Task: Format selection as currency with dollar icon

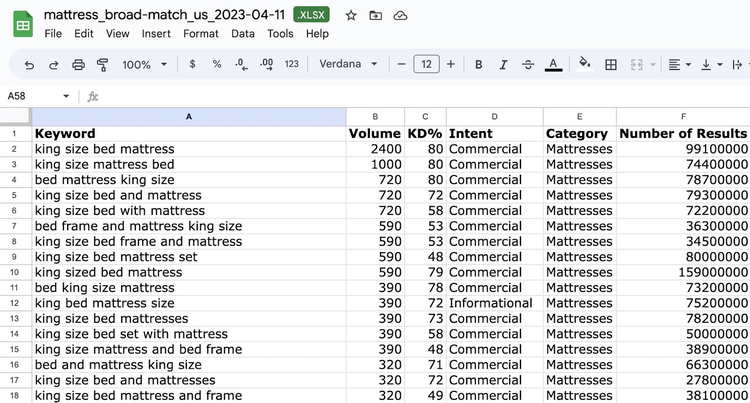Action: click(192, 64)
